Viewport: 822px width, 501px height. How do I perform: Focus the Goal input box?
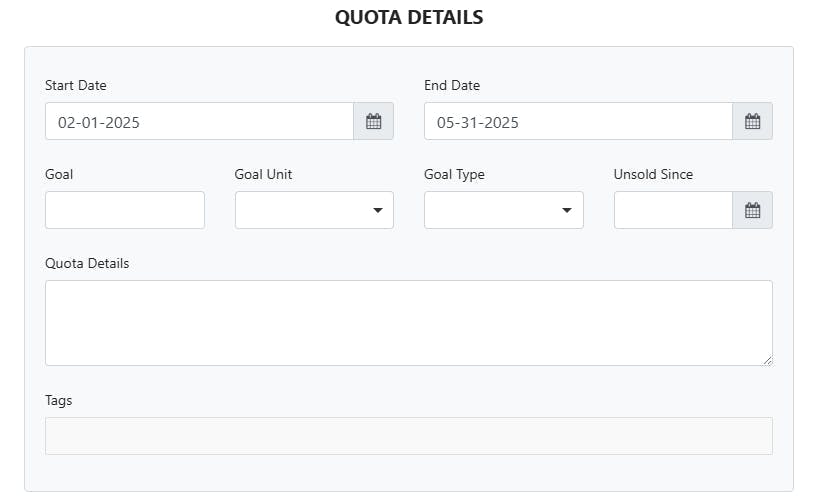click(125, 210)
